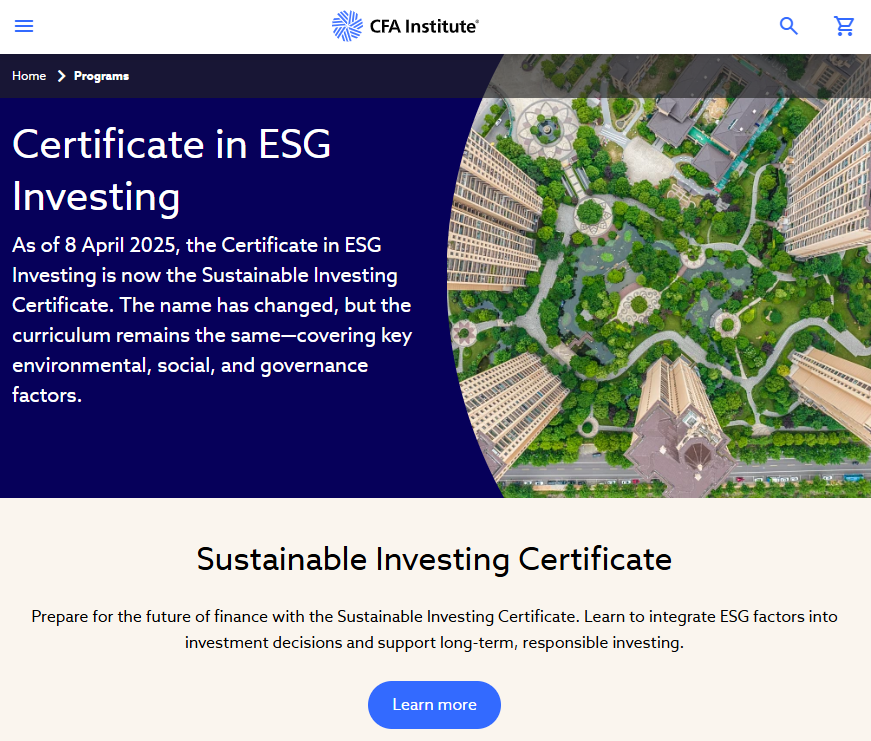Open the site search magnifier icon
The image size is (871, 741).
click(x=789, y=26)
